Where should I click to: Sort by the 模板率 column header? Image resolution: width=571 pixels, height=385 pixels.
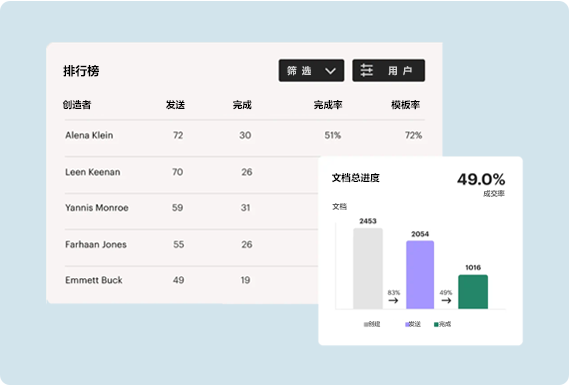[x=405, y=105]
